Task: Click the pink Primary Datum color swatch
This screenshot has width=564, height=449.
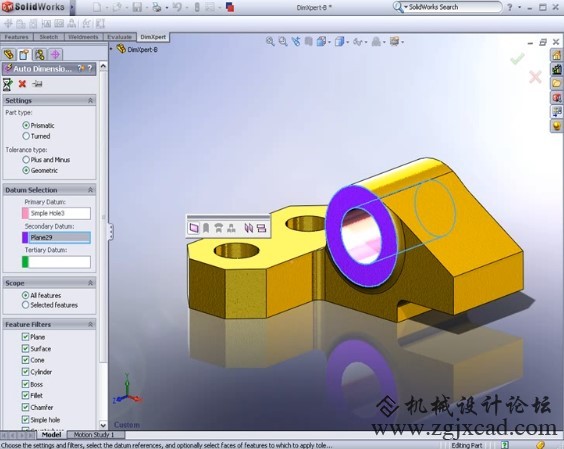Action: pos(25,213)
